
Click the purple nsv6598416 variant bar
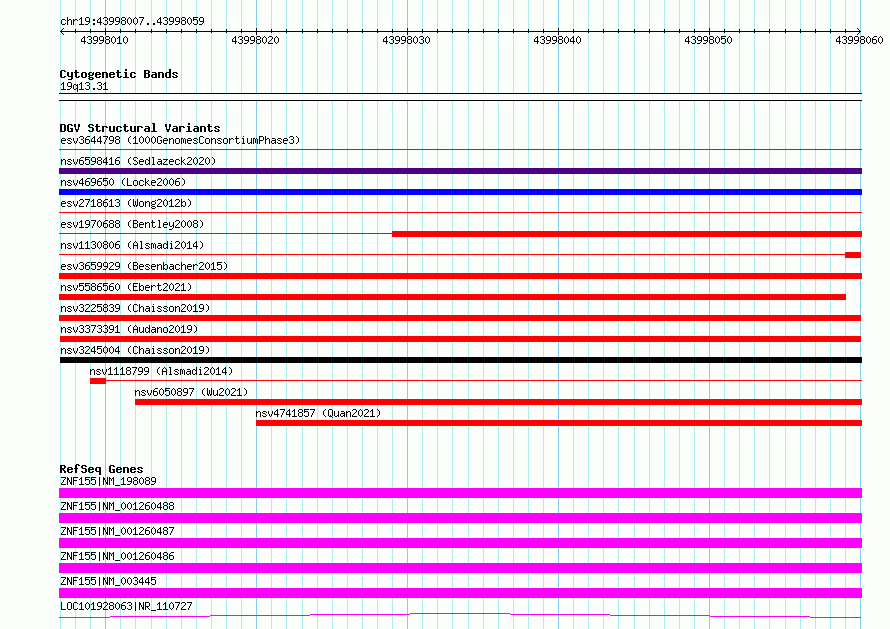pyautogui.click(x=460, y=171)
